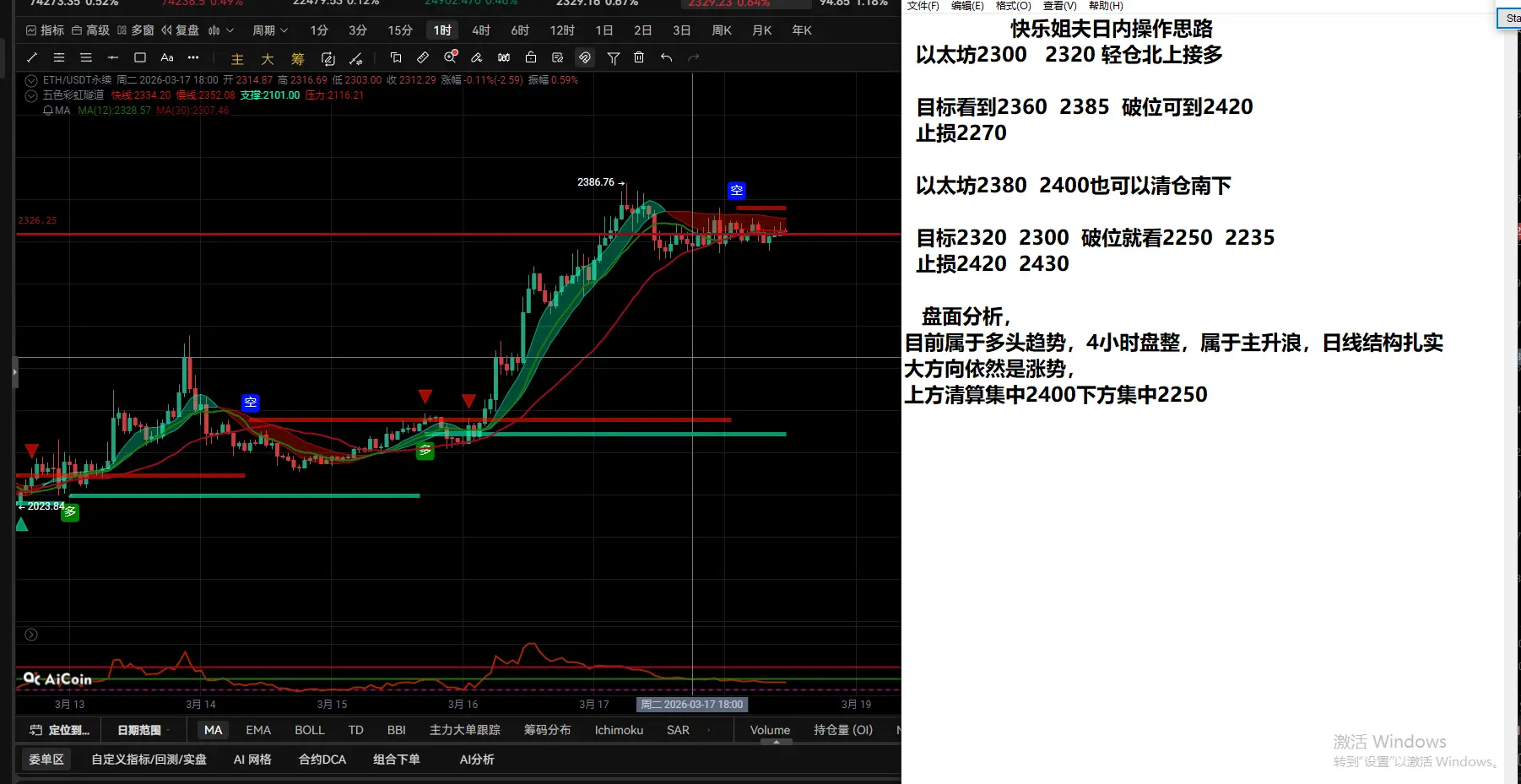Click the 主力大单跟踪 indicator button
Viewport: 1521px width, 784px height.
pos(465,730)
